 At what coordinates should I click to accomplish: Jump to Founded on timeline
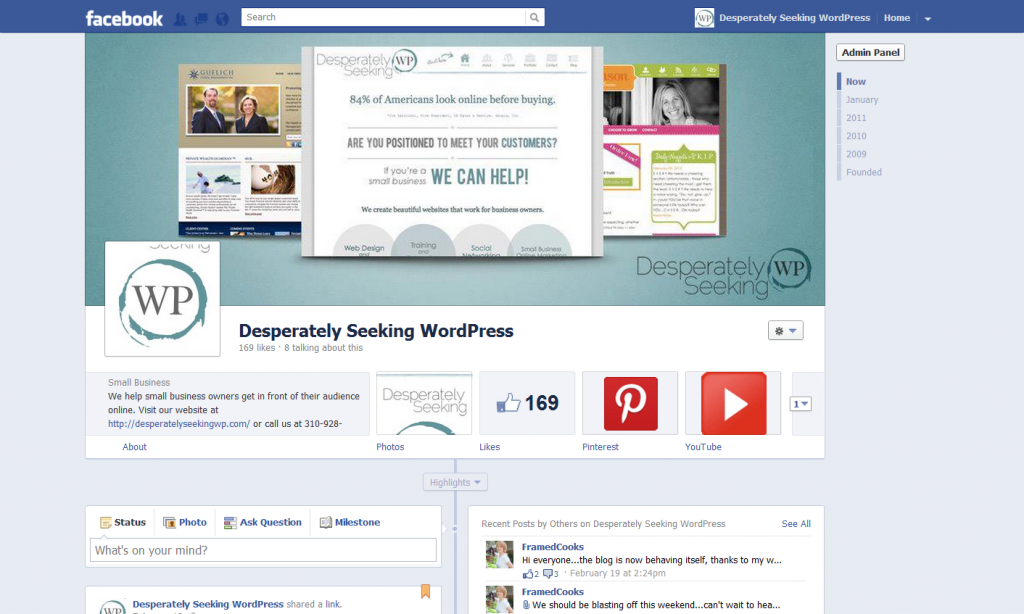tap(863, 172)
